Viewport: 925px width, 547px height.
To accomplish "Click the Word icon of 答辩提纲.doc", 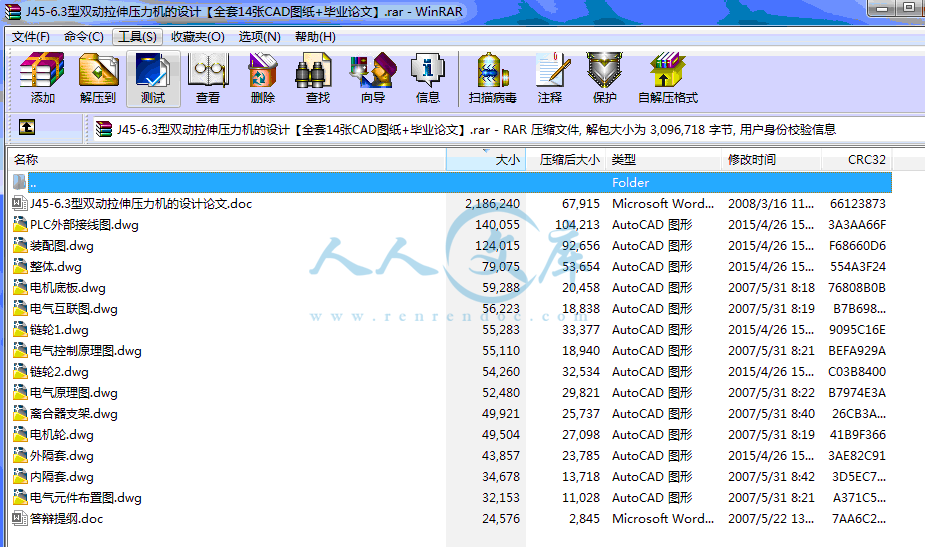I will pyautogui.click(x=19, y=519).
